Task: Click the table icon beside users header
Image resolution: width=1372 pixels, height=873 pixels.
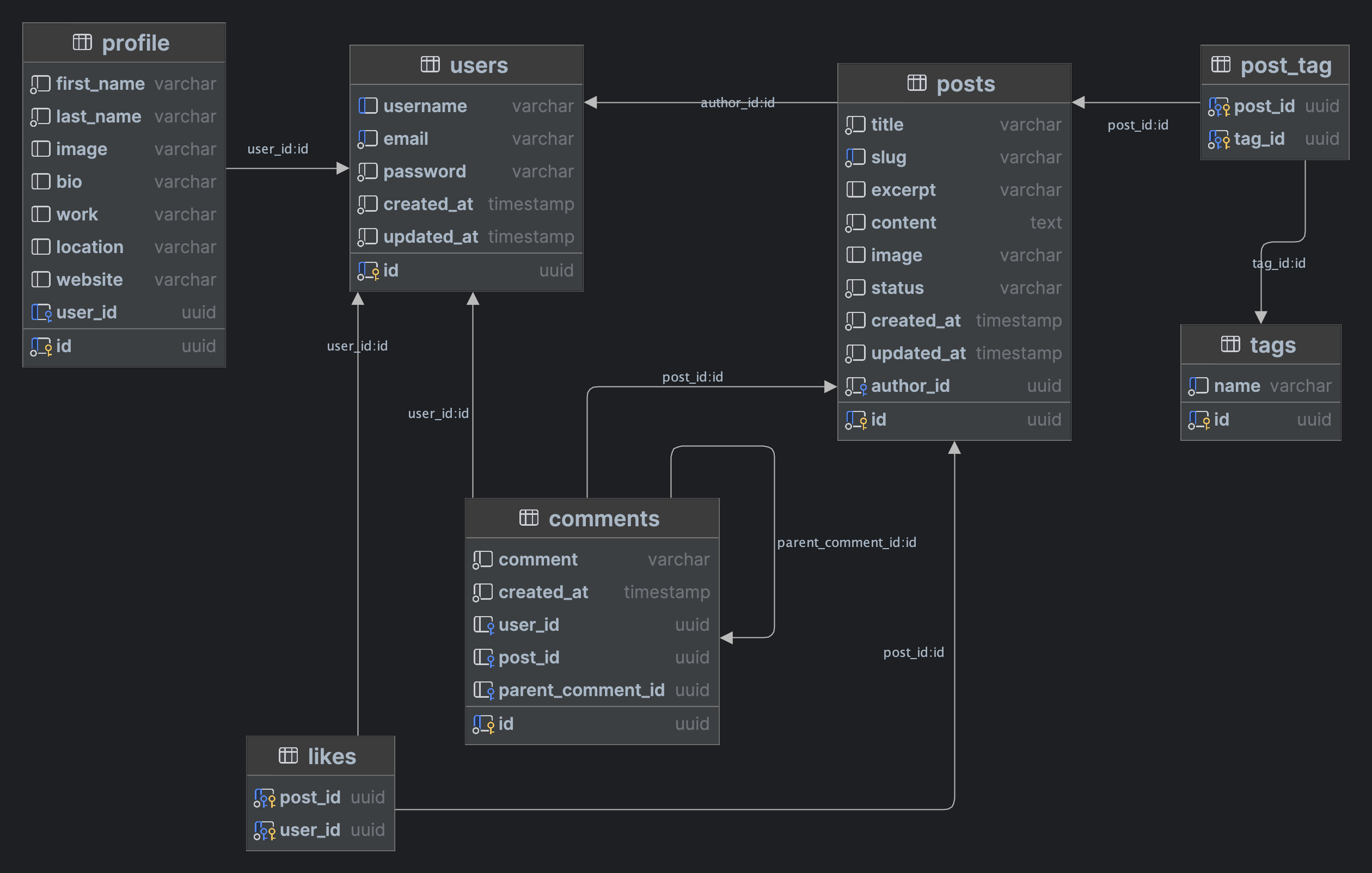Action: (x=430, y=64)
